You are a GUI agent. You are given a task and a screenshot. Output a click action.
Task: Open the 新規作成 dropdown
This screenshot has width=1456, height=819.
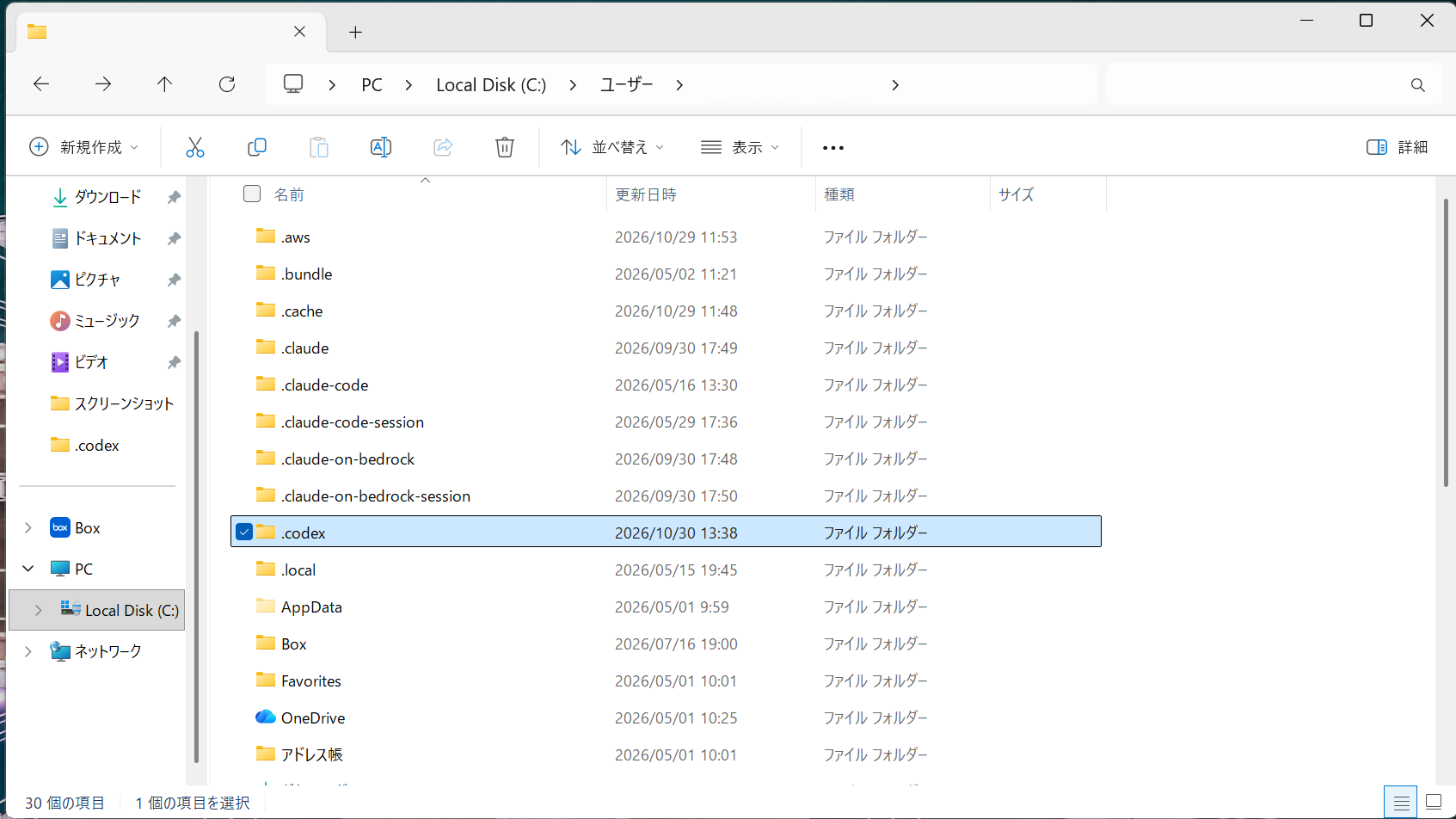pyautogui.click(x=83, y=147)
